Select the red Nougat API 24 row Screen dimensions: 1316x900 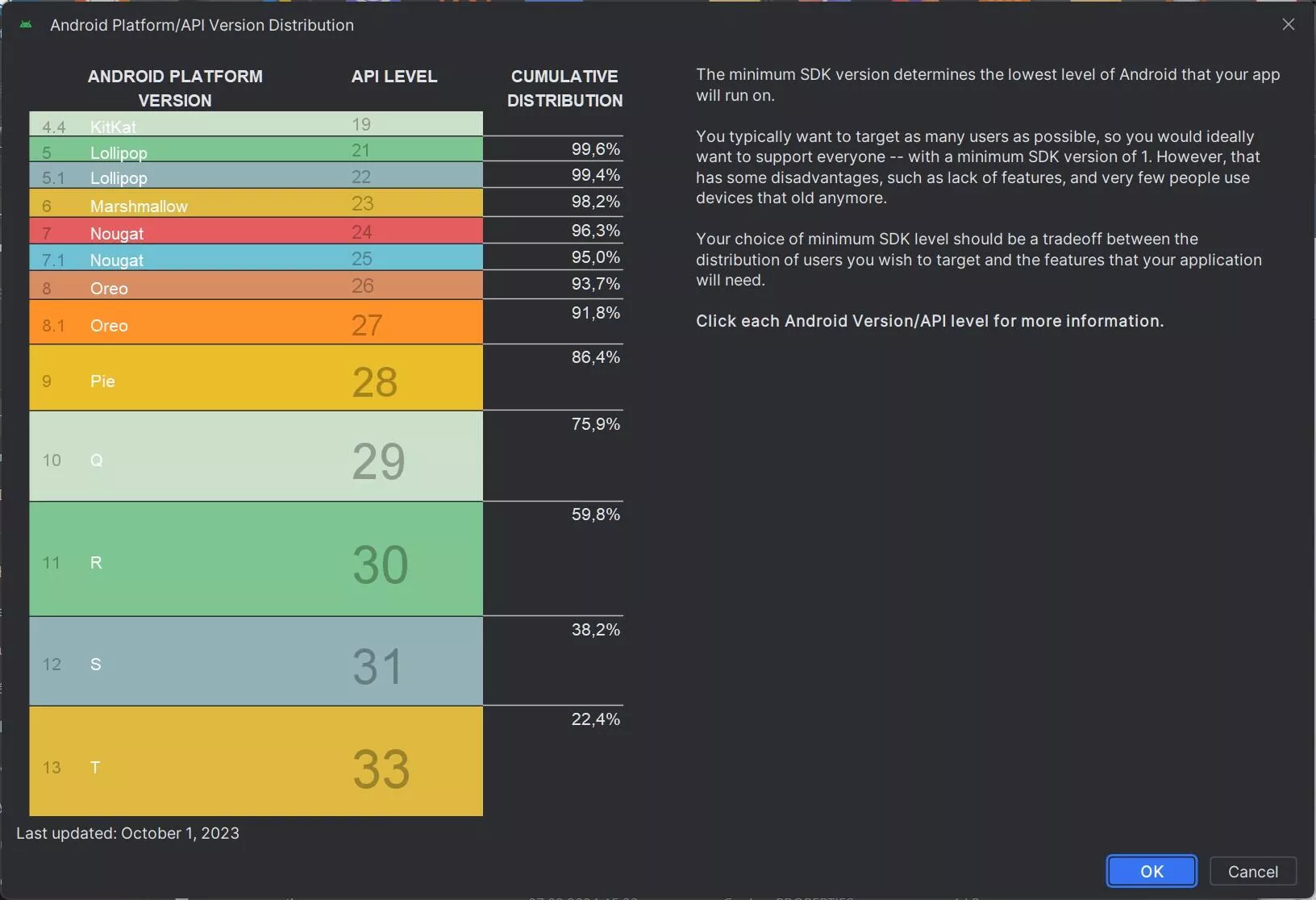256,230
